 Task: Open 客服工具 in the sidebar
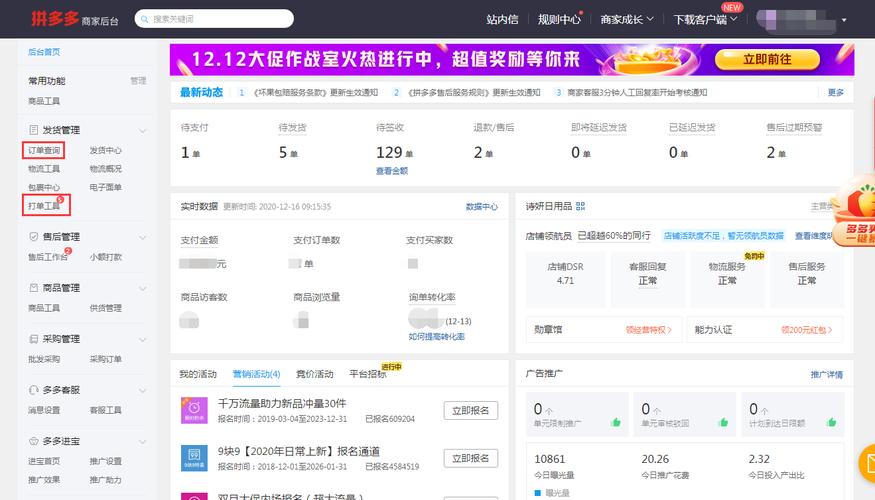point(105,410)
